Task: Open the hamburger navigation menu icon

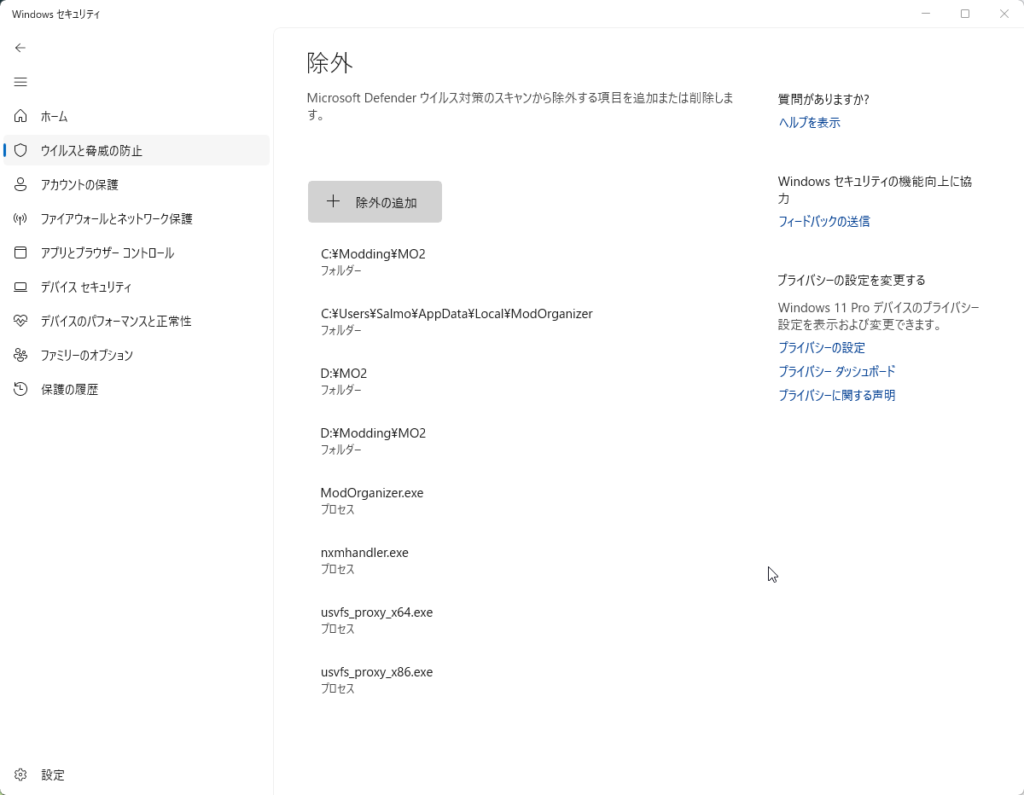Action: click(x=20, y=81)
